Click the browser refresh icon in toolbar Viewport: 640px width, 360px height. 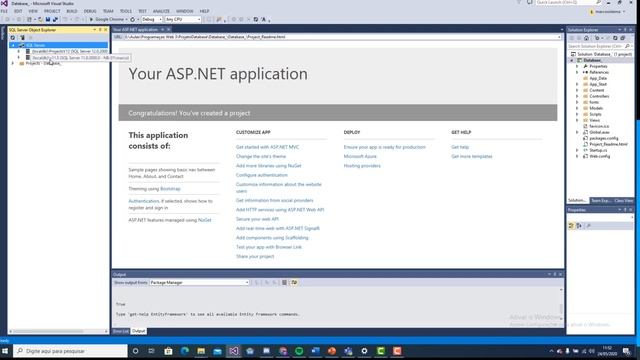tap(132, 19)
